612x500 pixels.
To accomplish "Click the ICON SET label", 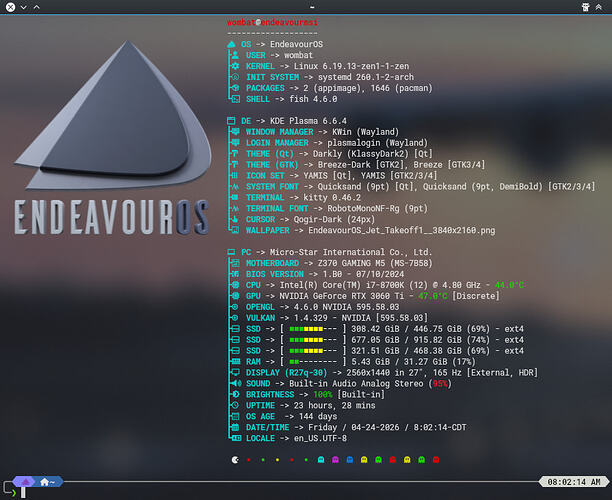I will (x=265, y=176).
